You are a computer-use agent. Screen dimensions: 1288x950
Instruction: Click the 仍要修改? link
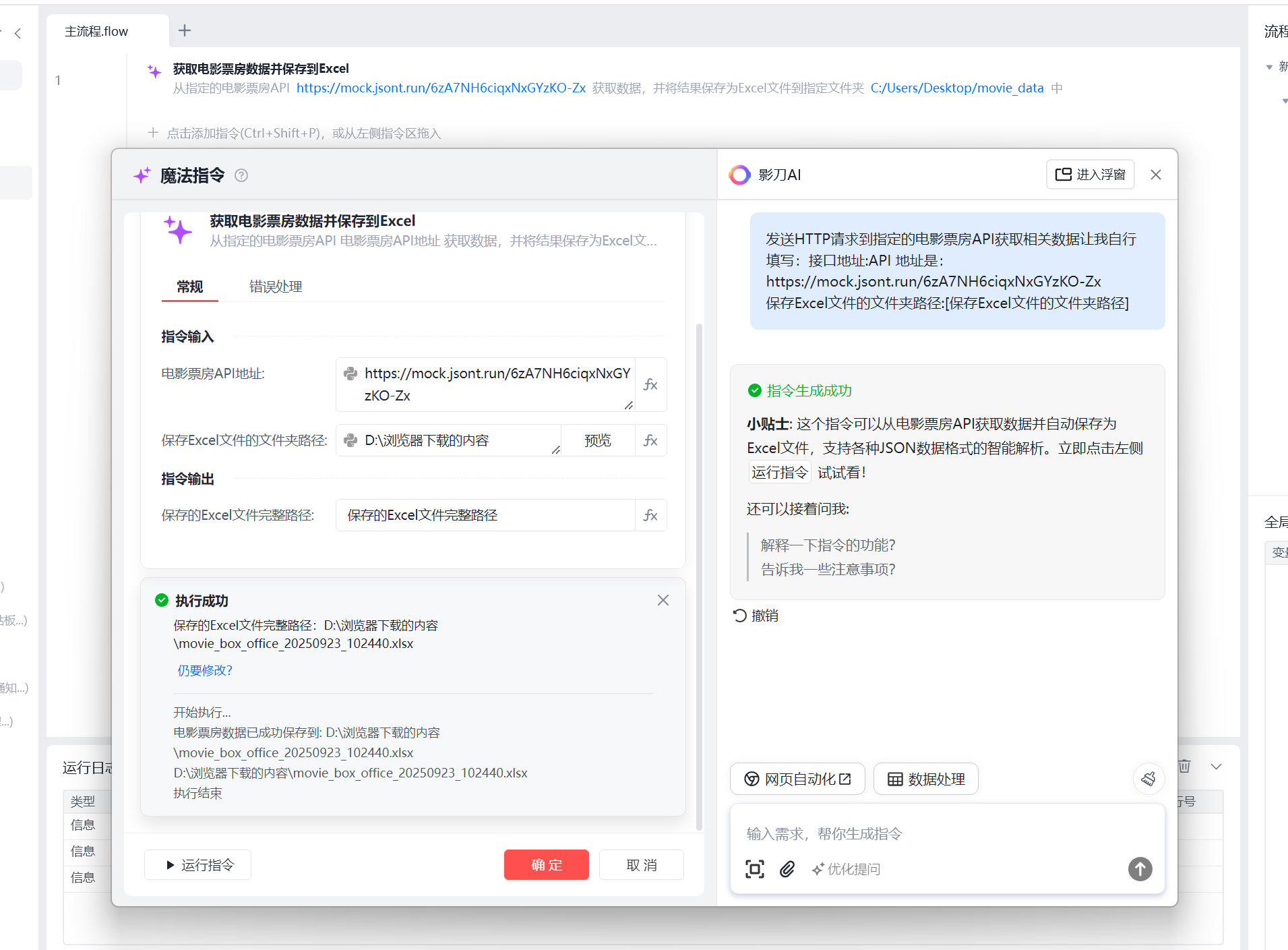(x=204, y=670)
